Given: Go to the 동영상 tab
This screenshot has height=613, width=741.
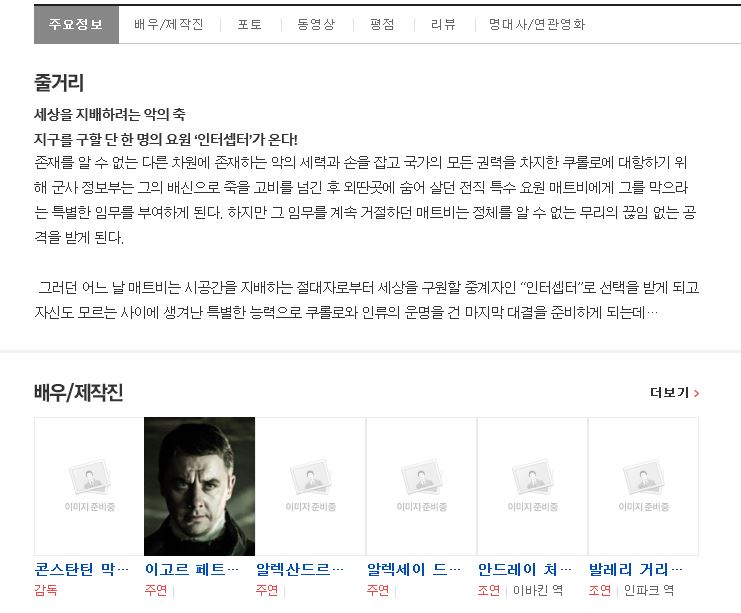Looking at the screenshot, I should click(316, 24).
